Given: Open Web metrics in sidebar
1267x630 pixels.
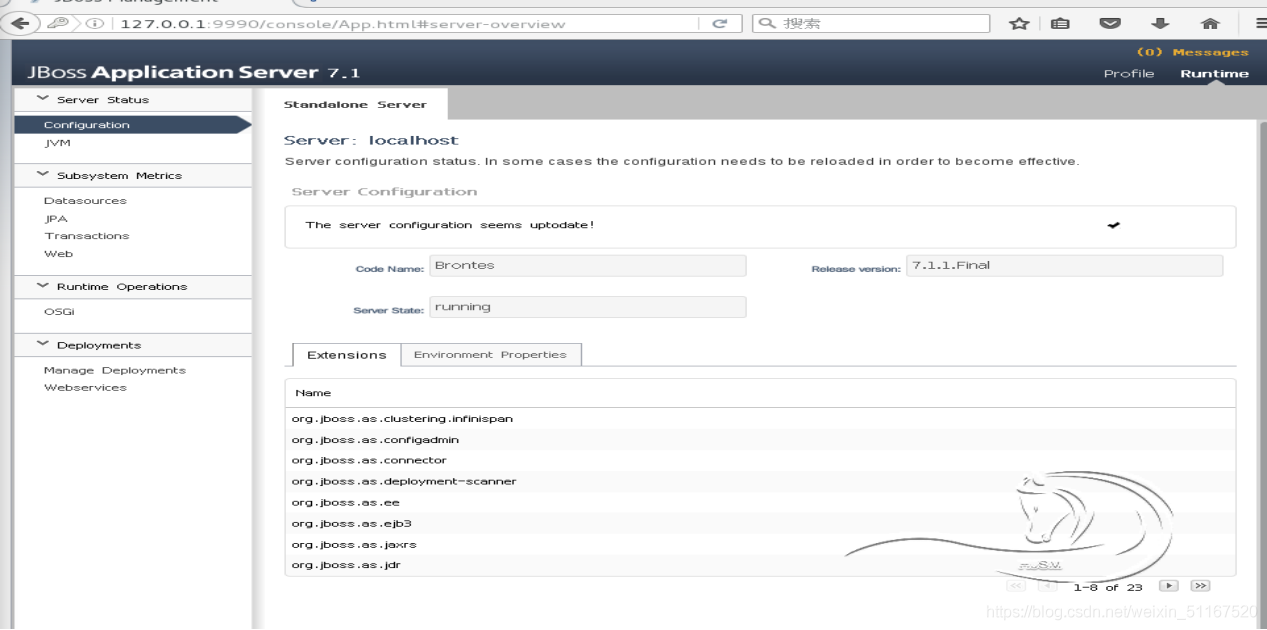Looking at the screenshot, I should pos(58,254).
